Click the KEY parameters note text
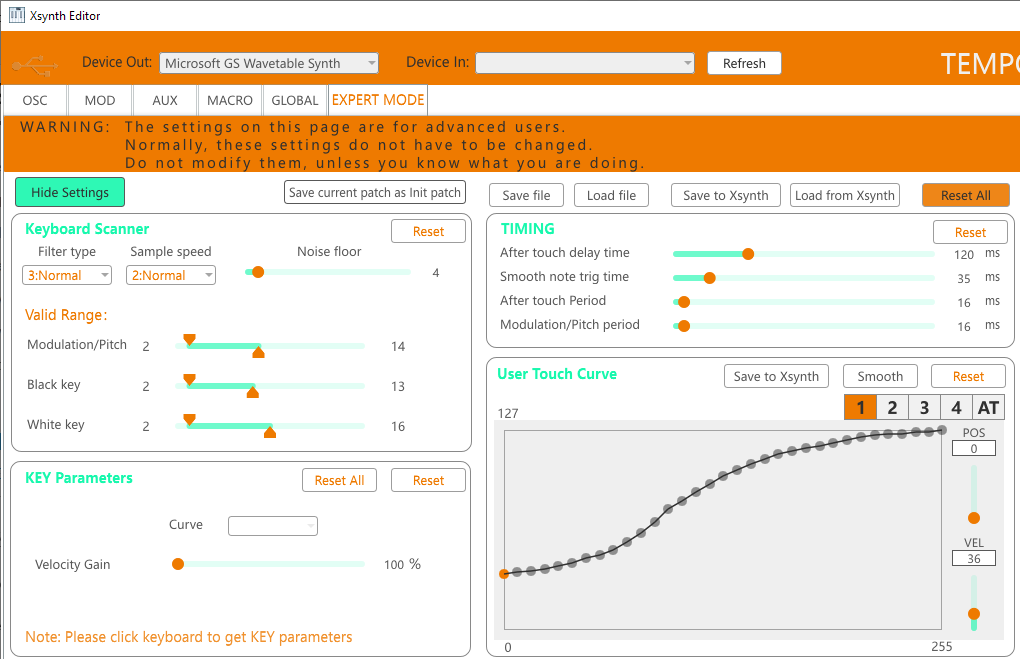This screenshot has width=1020, height=659. click(189, 637)
